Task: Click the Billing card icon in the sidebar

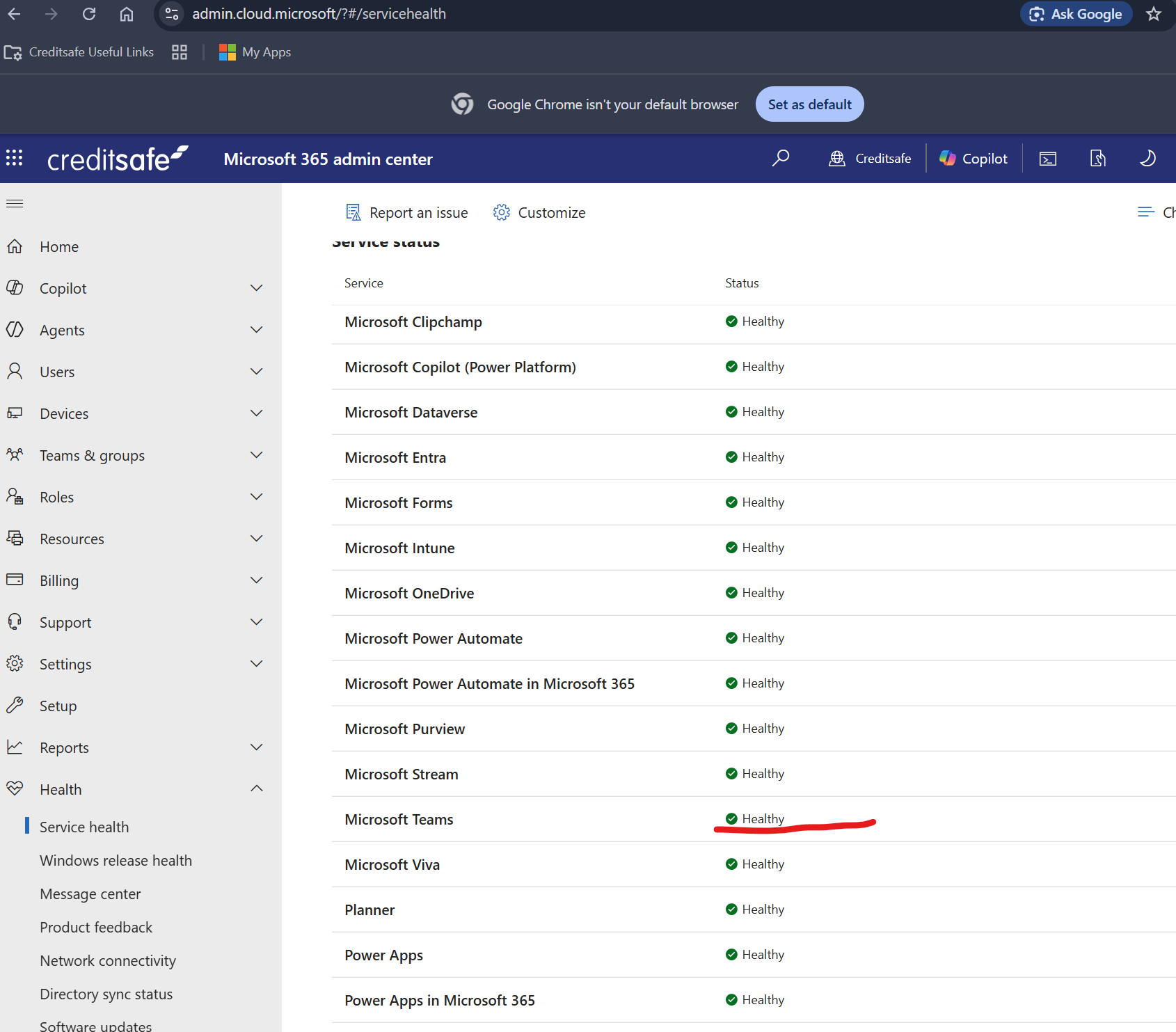Action: [15, 580]
